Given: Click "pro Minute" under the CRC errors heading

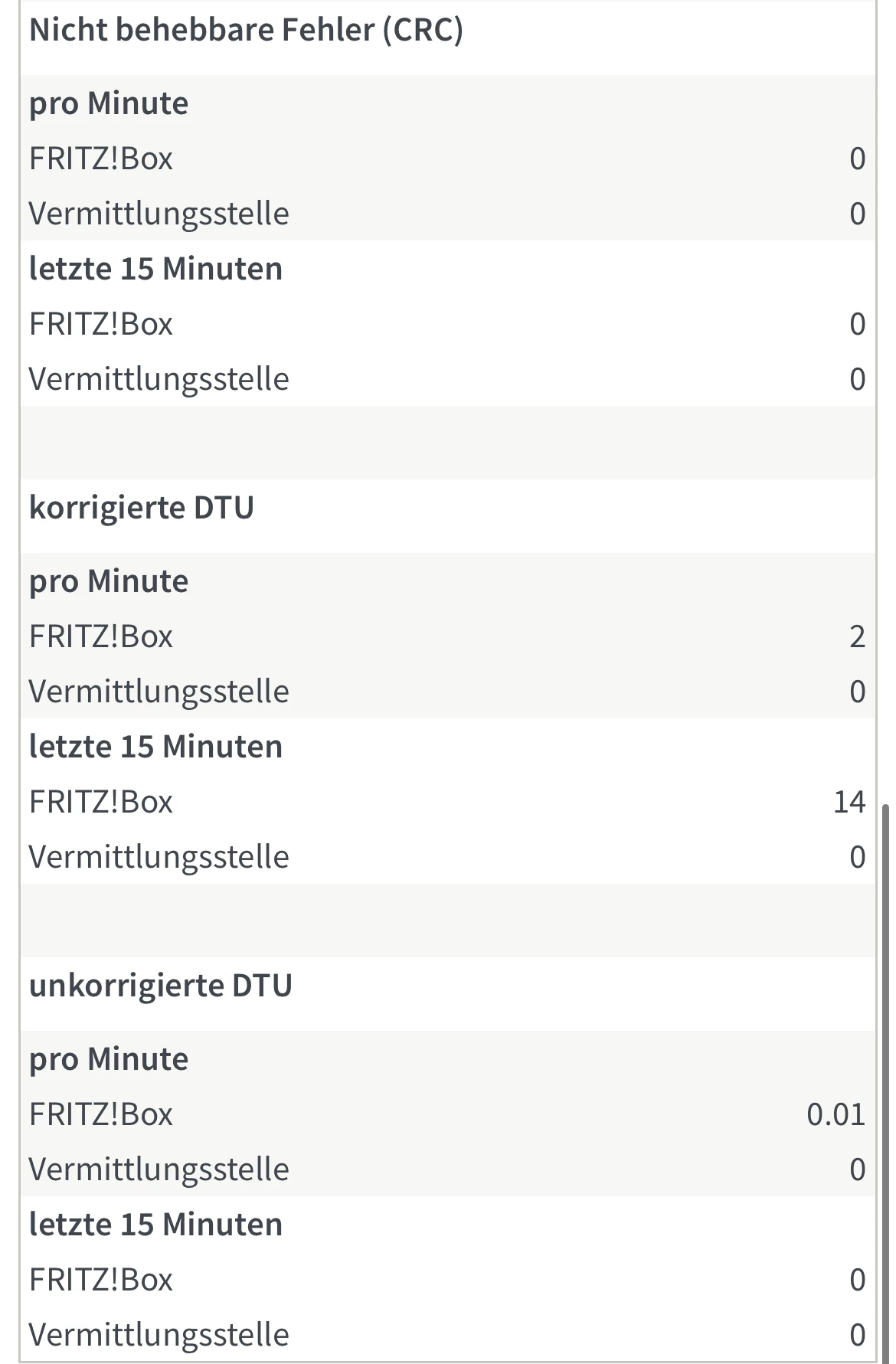Looking at the screenshot, I should (x=109, y=103).
